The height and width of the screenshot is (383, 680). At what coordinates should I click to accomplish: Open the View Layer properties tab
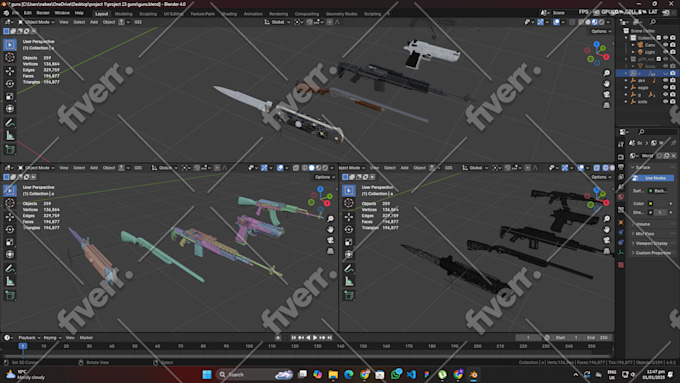coord(621,177)
